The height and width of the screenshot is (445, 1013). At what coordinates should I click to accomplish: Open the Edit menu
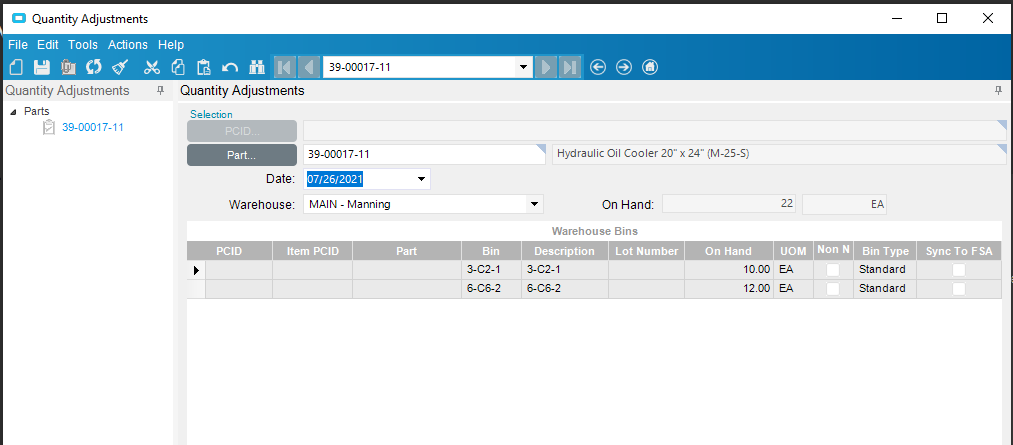pos(48,45)
